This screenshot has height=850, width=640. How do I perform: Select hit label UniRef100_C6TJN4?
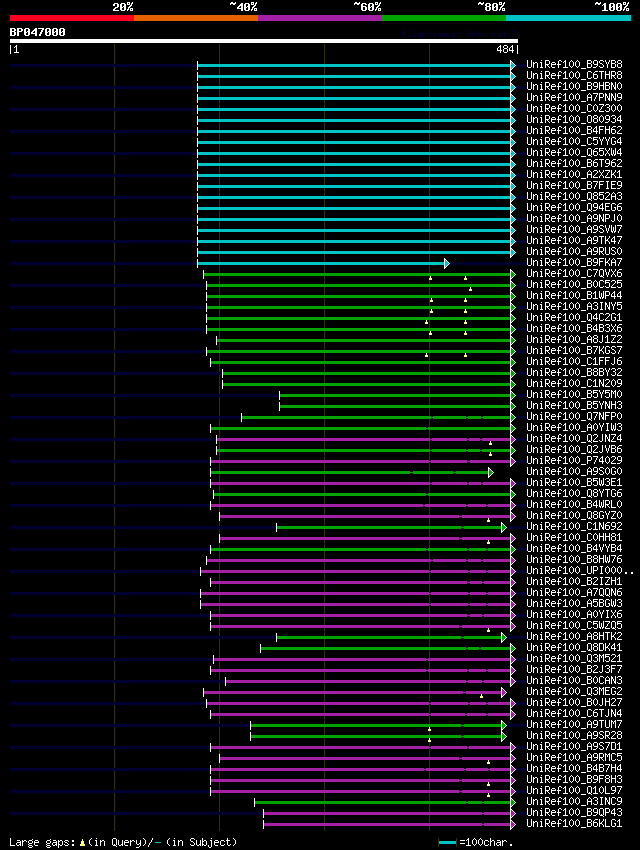pos(574,713)
